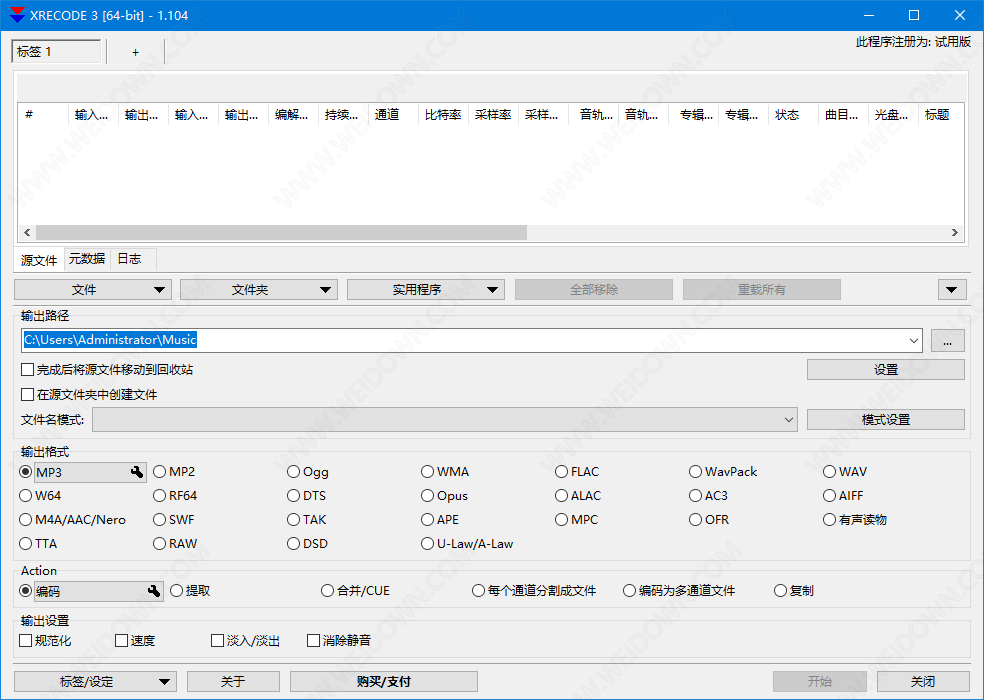Browse output folder with ... button
This screenshot has width=984, height=700.
pos(948,340)
